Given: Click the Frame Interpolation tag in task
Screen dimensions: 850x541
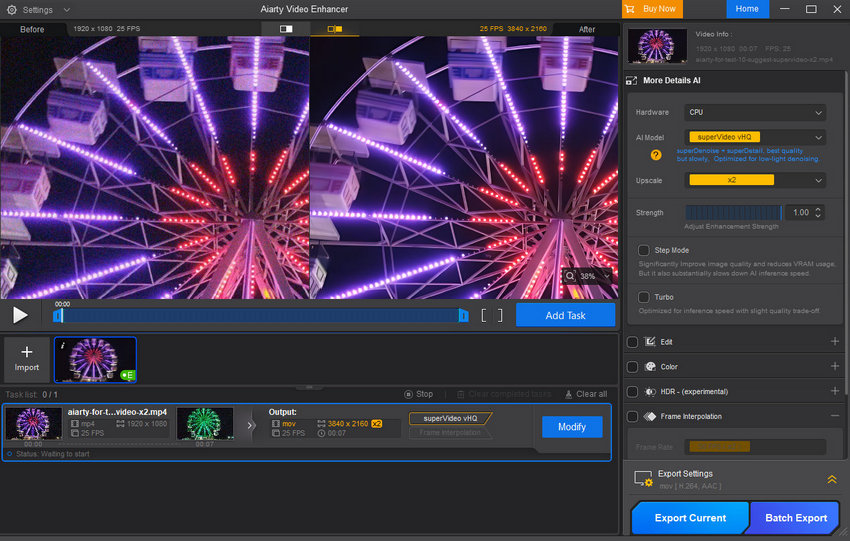Looking at the screenshot, I should [449, 433].
